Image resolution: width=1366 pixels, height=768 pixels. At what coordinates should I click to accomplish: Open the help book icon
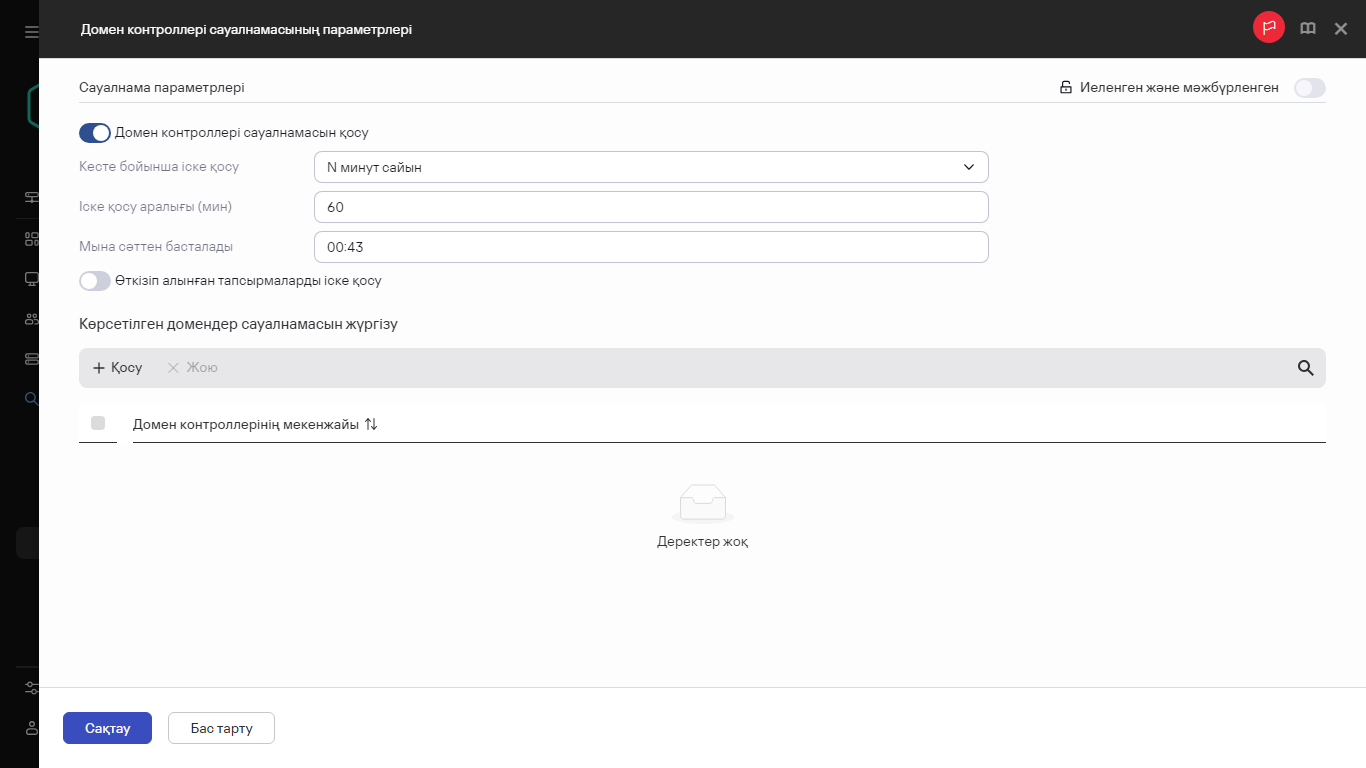pos(1307,29)
